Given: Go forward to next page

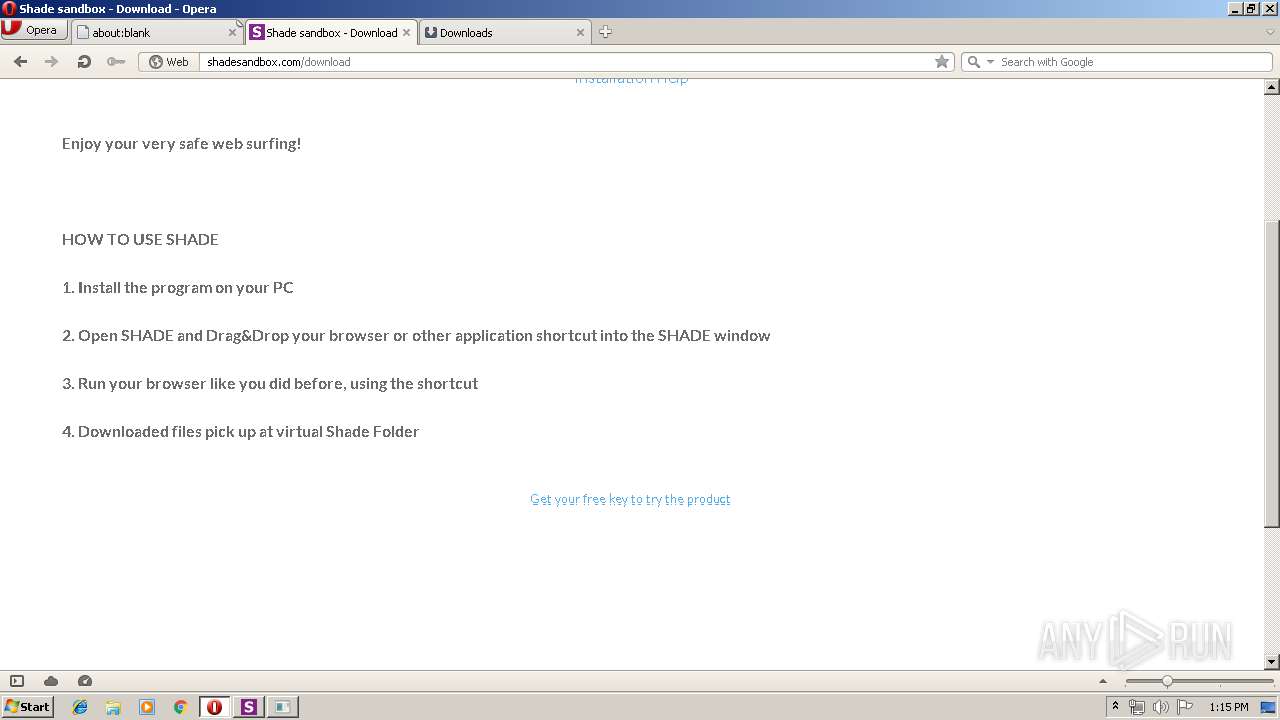Looking at the screenshot, I should pos(52,61).
